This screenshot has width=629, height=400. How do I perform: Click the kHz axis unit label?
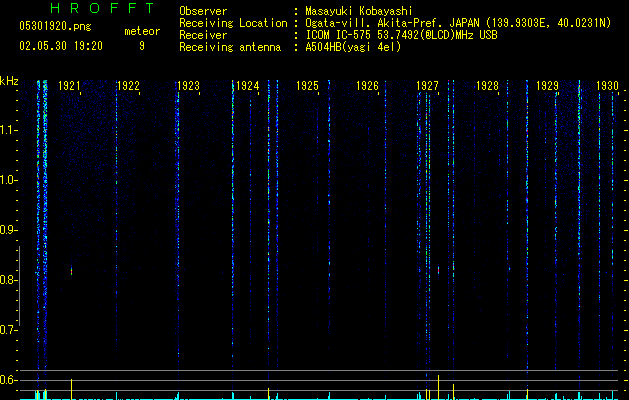[x=9, y=81]
